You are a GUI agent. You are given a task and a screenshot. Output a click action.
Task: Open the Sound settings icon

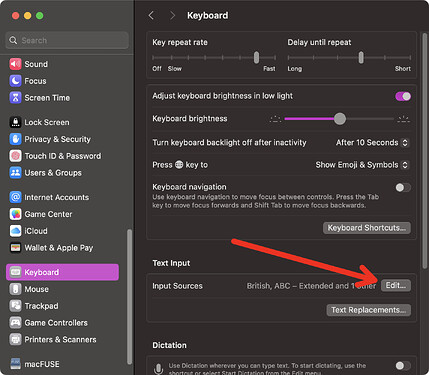click(x=15, y=64)
